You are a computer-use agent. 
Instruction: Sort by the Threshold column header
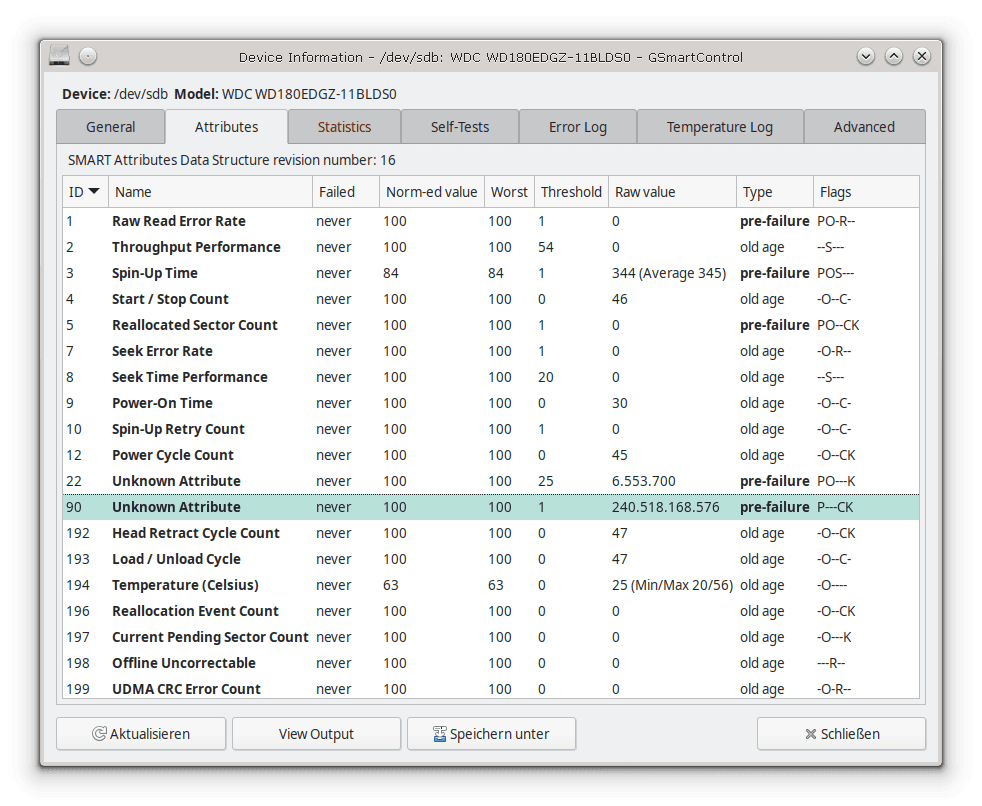point(571,192)
